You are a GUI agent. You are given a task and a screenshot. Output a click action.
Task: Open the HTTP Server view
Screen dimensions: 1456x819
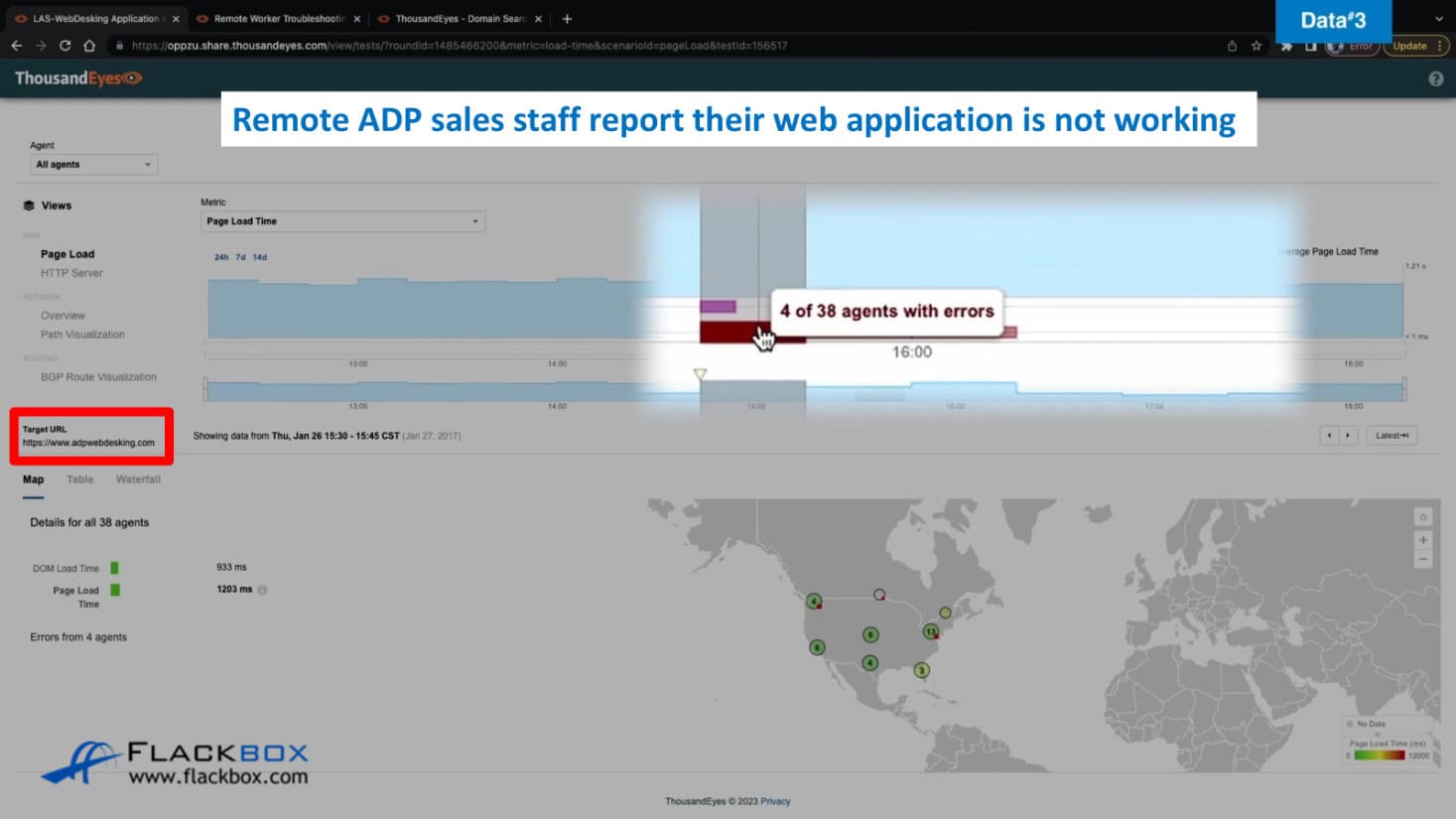coord(71,273)
